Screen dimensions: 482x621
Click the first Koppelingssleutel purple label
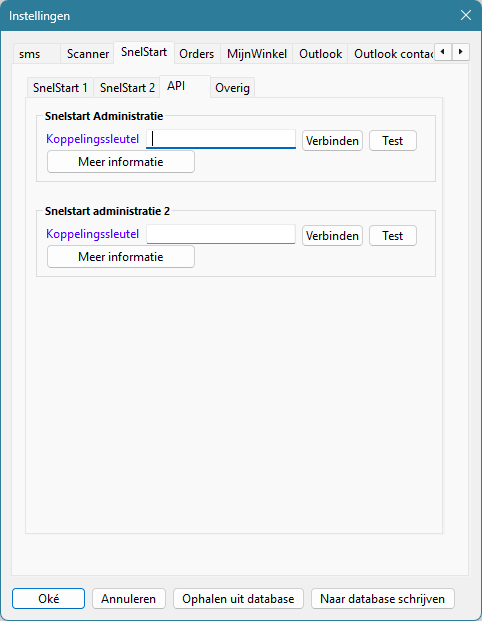click(92, 139)
